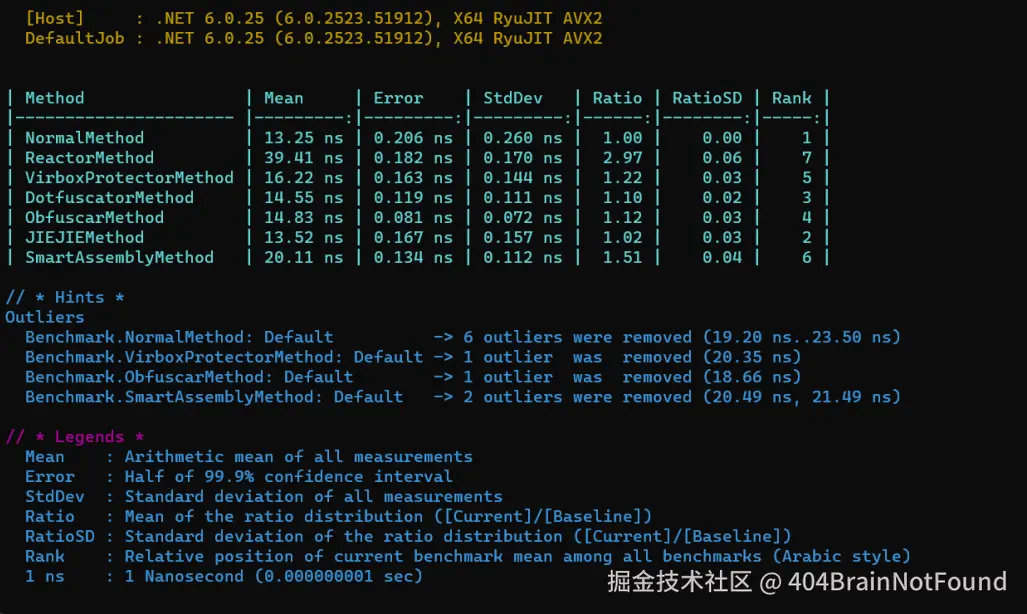Select the SmartAssemblyMethod row name

119,258
